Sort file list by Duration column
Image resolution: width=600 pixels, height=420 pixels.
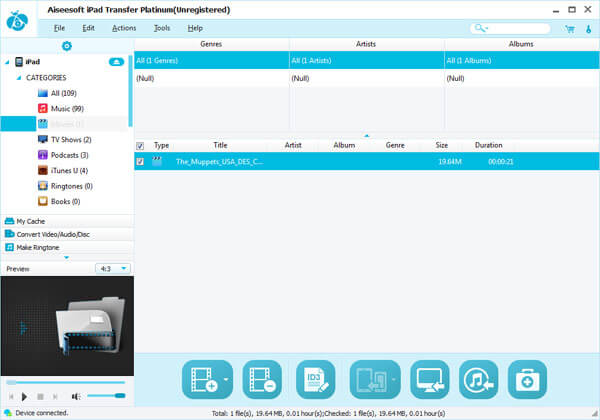click(489, 145)
